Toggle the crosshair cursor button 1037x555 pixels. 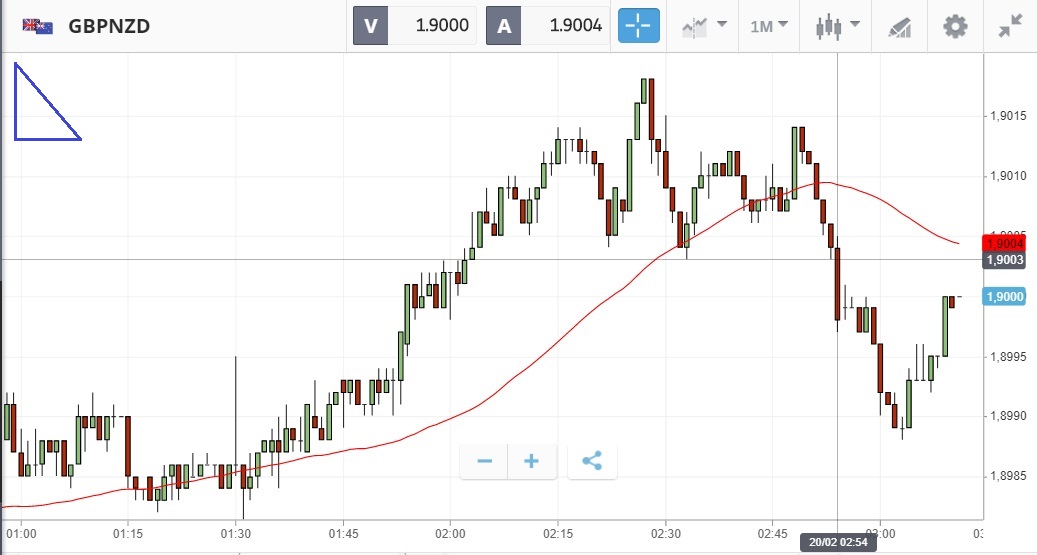(639, 26)
